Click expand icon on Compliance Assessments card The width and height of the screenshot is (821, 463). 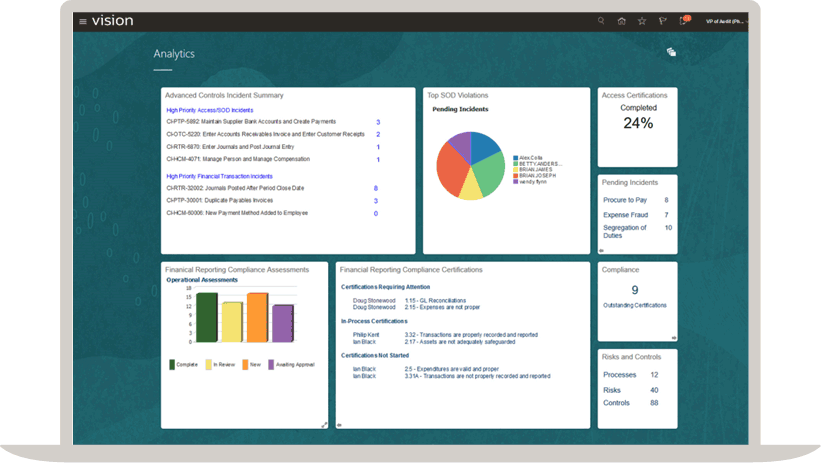point(324,424)
